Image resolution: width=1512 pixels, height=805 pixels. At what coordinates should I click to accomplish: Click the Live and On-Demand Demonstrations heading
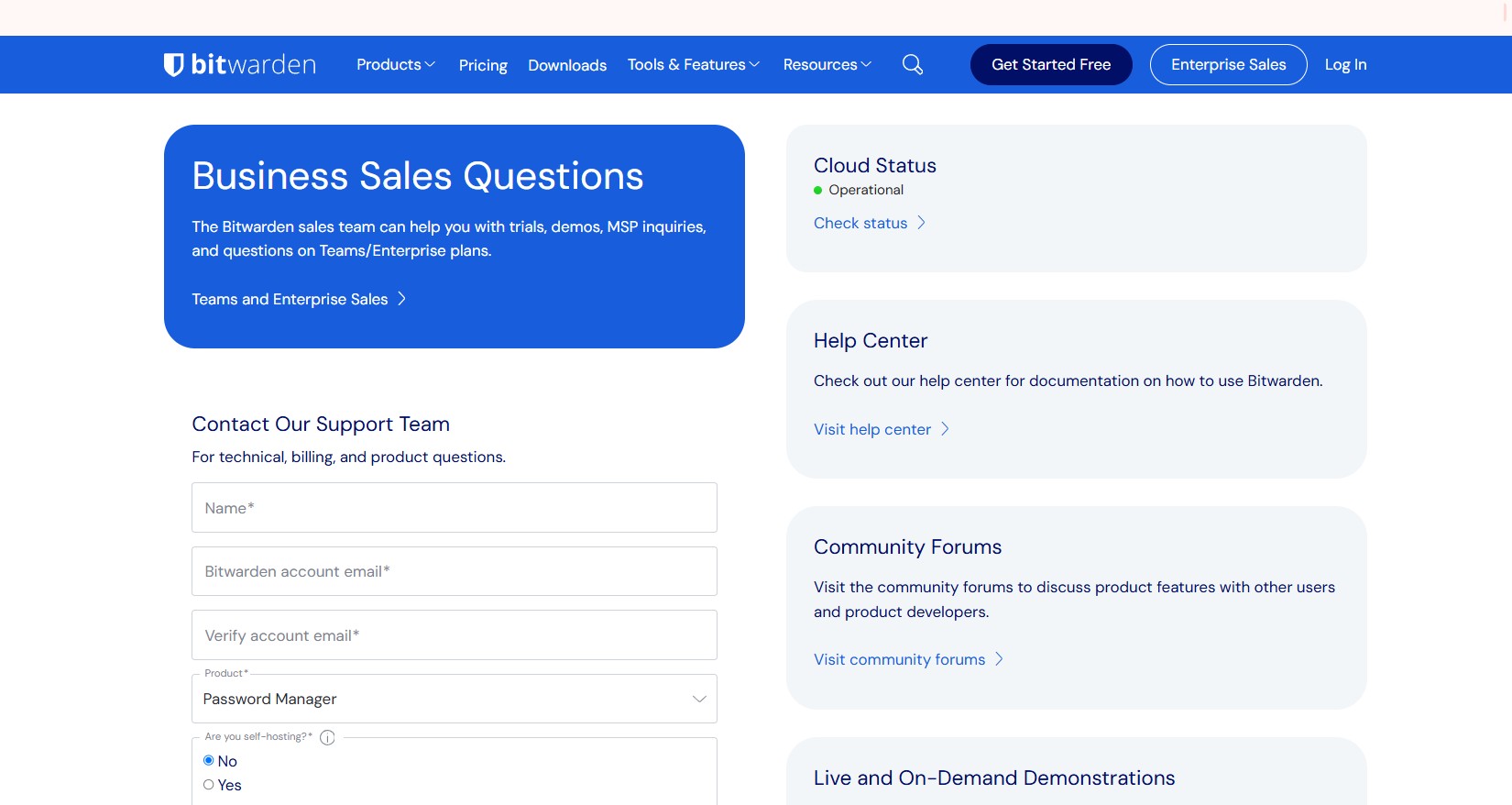pos(994,777)
